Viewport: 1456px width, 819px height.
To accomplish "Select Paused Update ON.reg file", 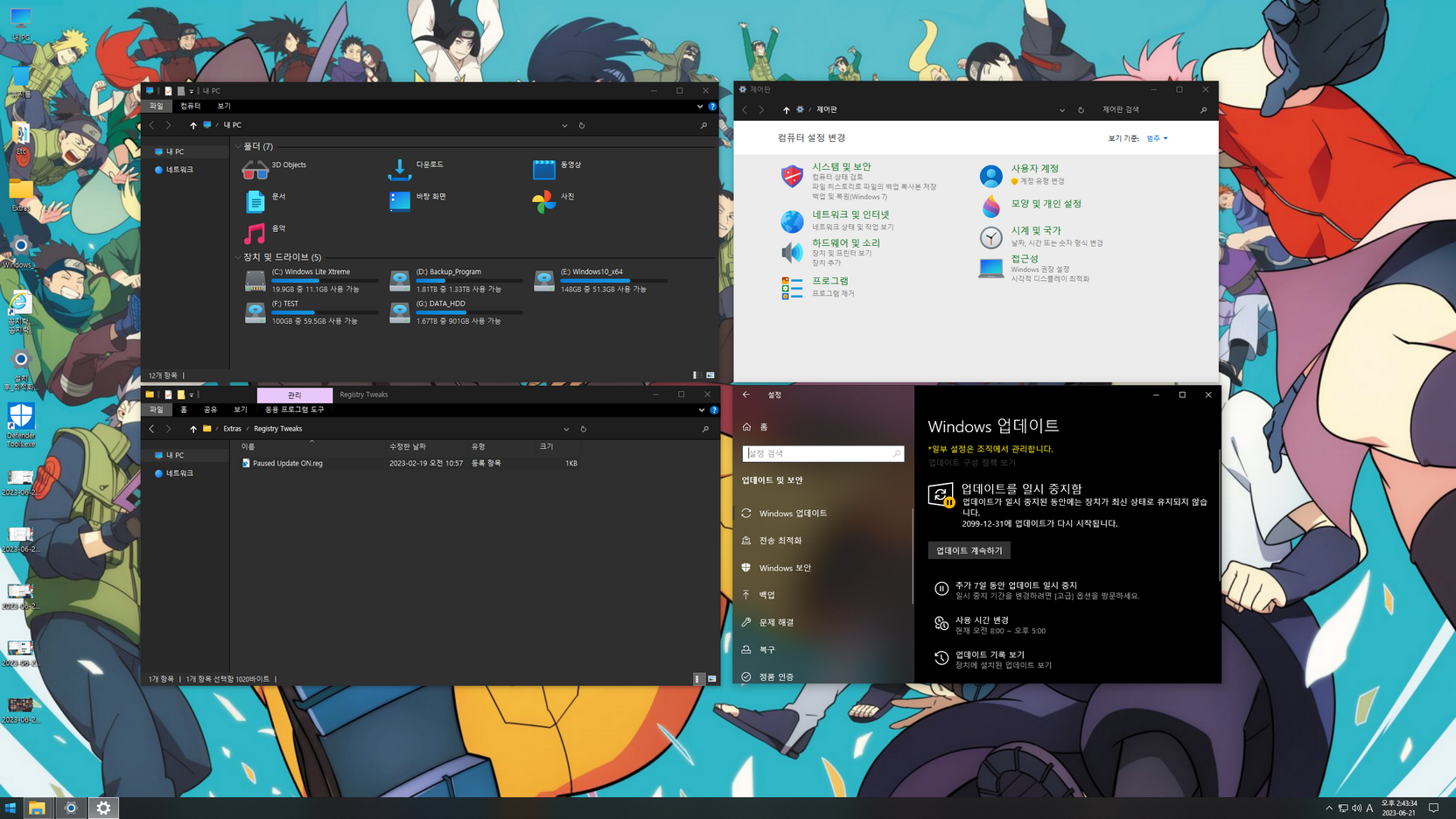I will [x=287, y=463].
